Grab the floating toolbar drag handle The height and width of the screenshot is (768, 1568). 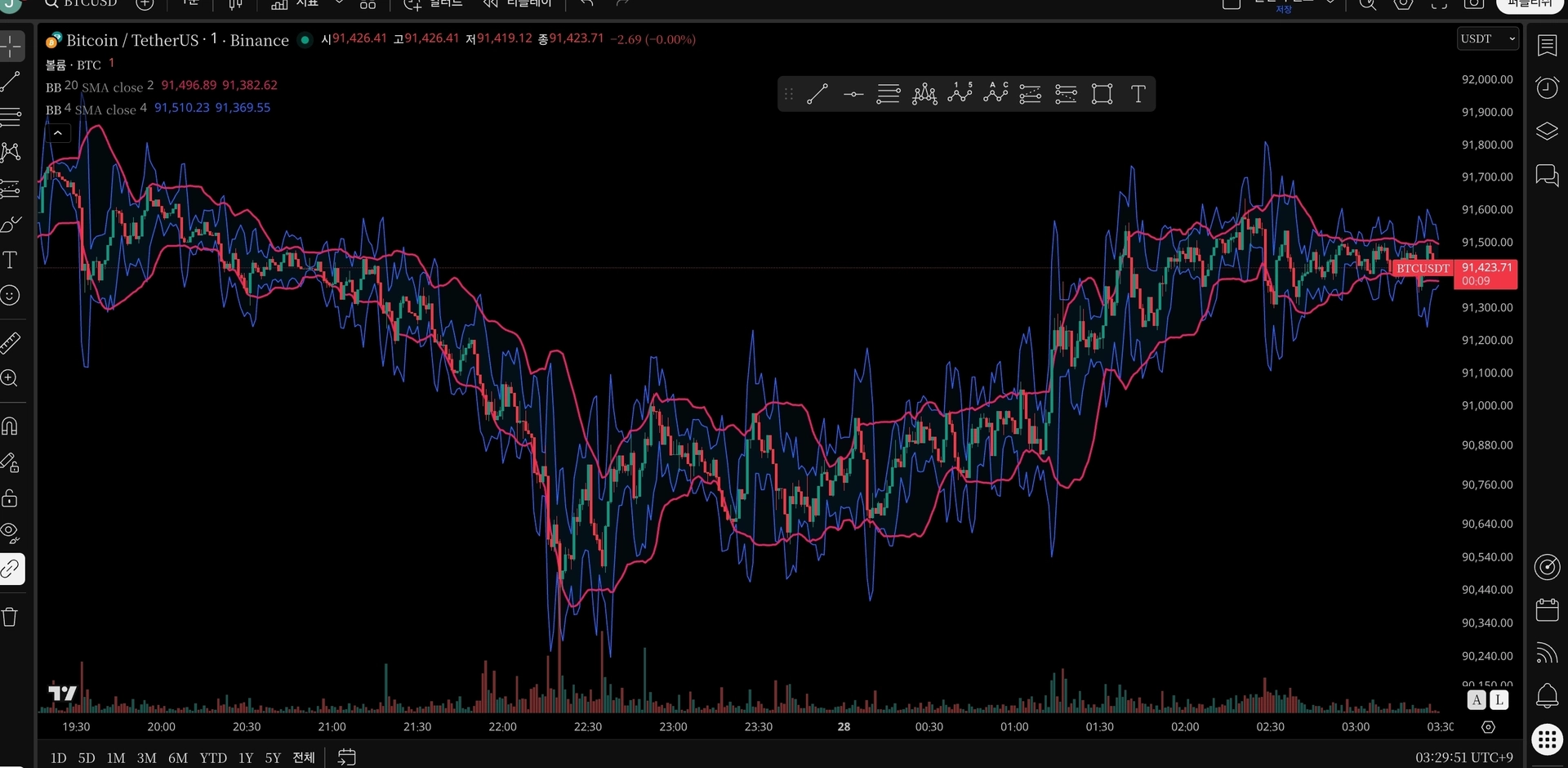[x=789, y=94]
